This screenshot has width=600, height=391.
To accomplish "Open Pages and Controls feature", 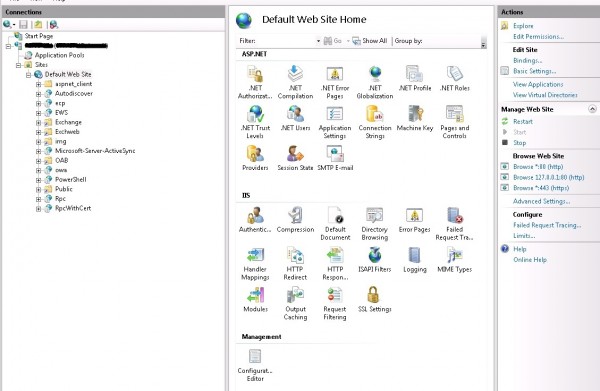I will (x=455, y=122).
